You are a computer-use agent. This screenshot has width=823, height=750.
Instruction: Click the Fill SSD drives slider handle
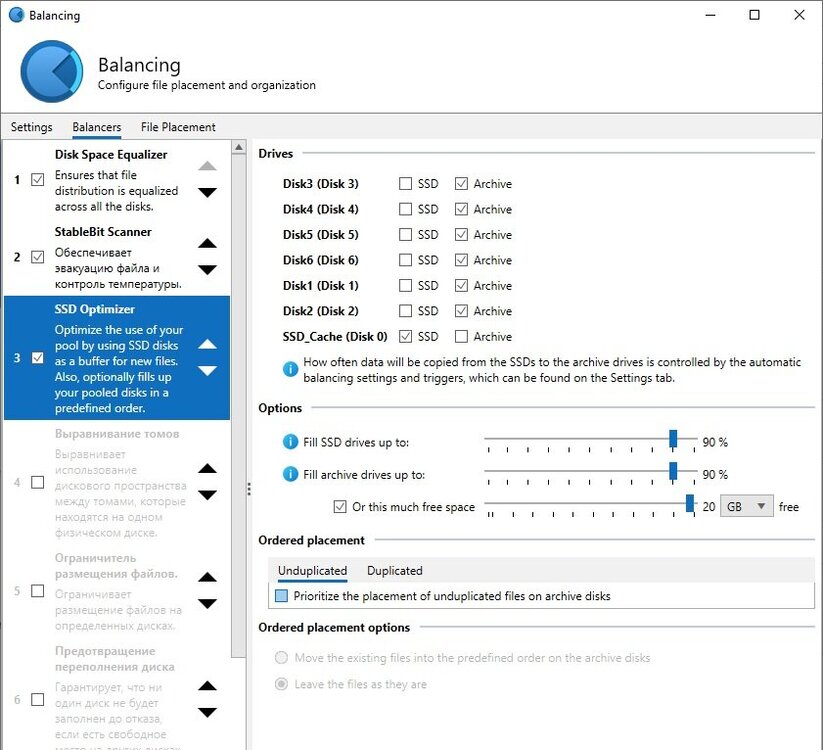point(673,439)
